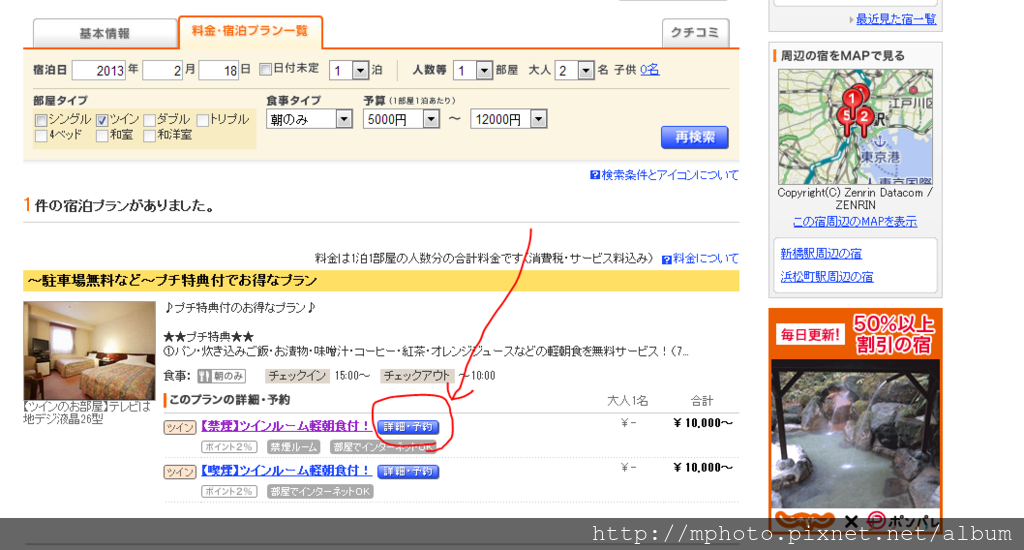The height and width of the screenshot is (550, 1024).
Task: Check the 4ベッド room type
Action: click(41, 136)
